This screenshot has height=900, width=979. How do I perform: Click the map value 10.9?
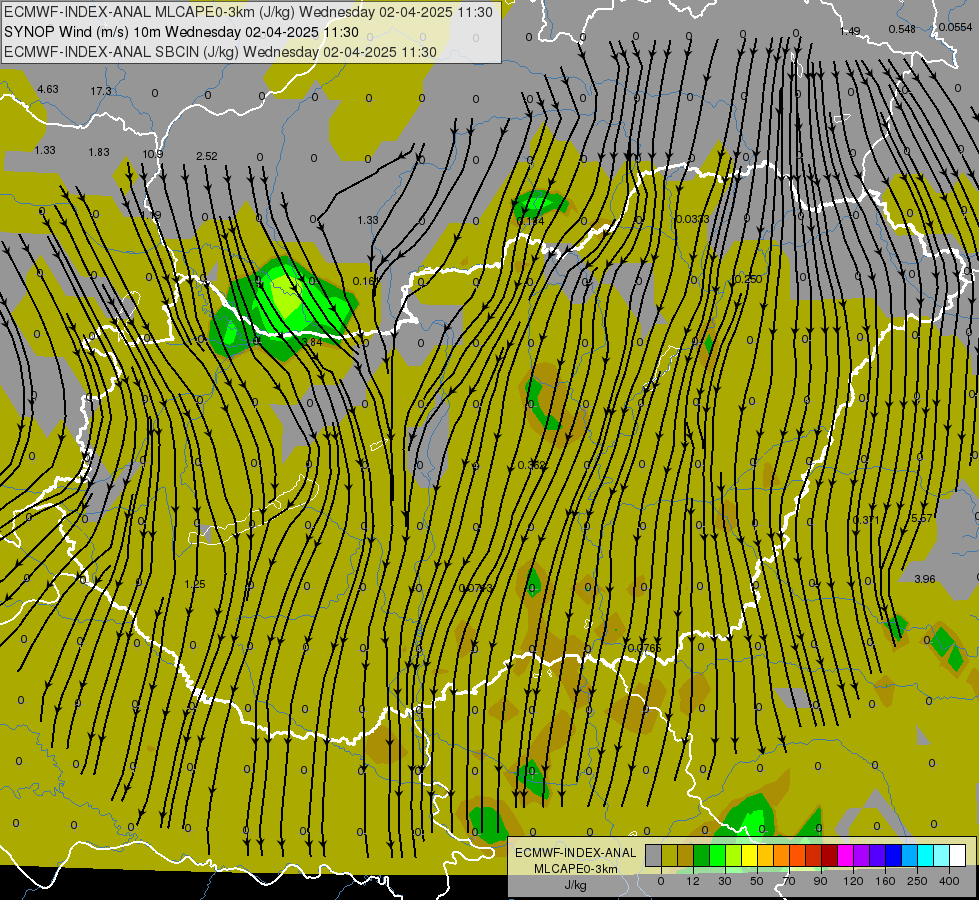coord(152,154)
